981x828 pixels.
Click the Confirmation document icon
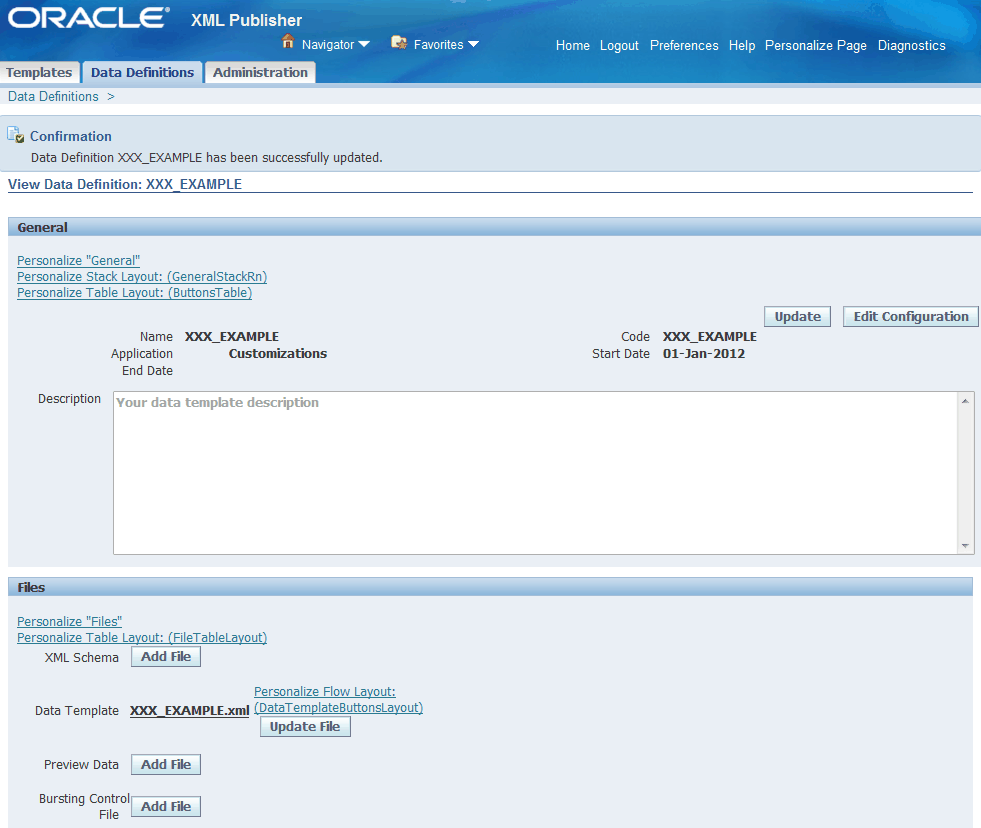(16, 135)
